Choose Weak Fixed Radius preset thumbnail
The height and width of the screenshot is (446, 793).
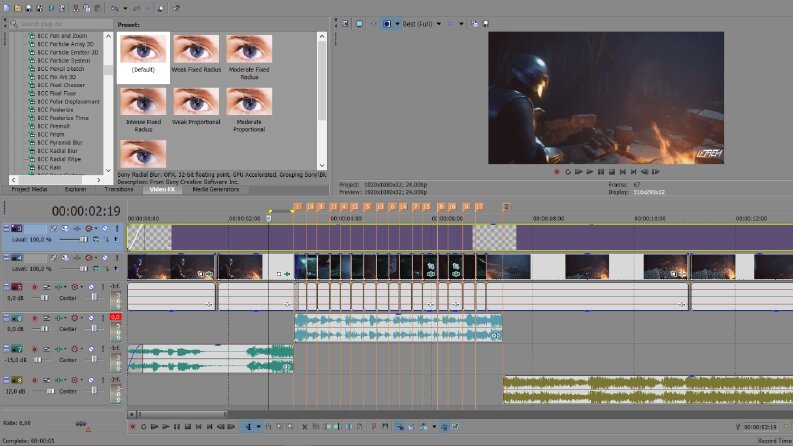pyautogui.click(x=196, y=49)
